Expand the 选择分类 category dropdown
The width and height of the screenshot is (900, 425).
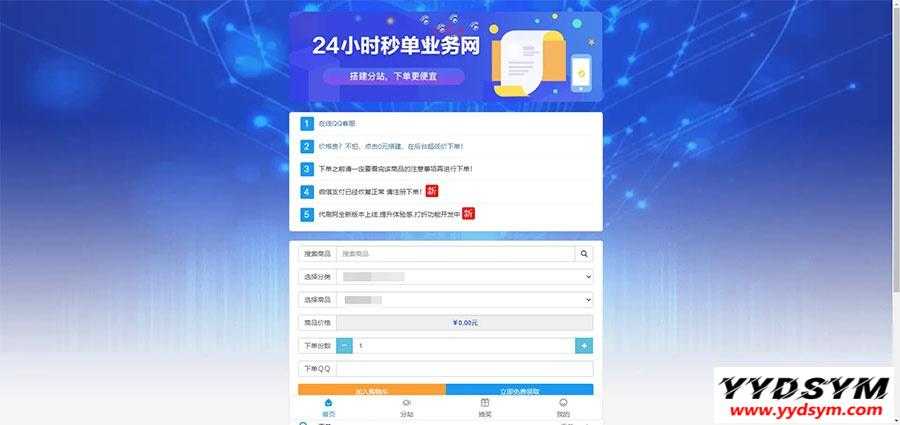pyautogui.click(x=465, y=277)
